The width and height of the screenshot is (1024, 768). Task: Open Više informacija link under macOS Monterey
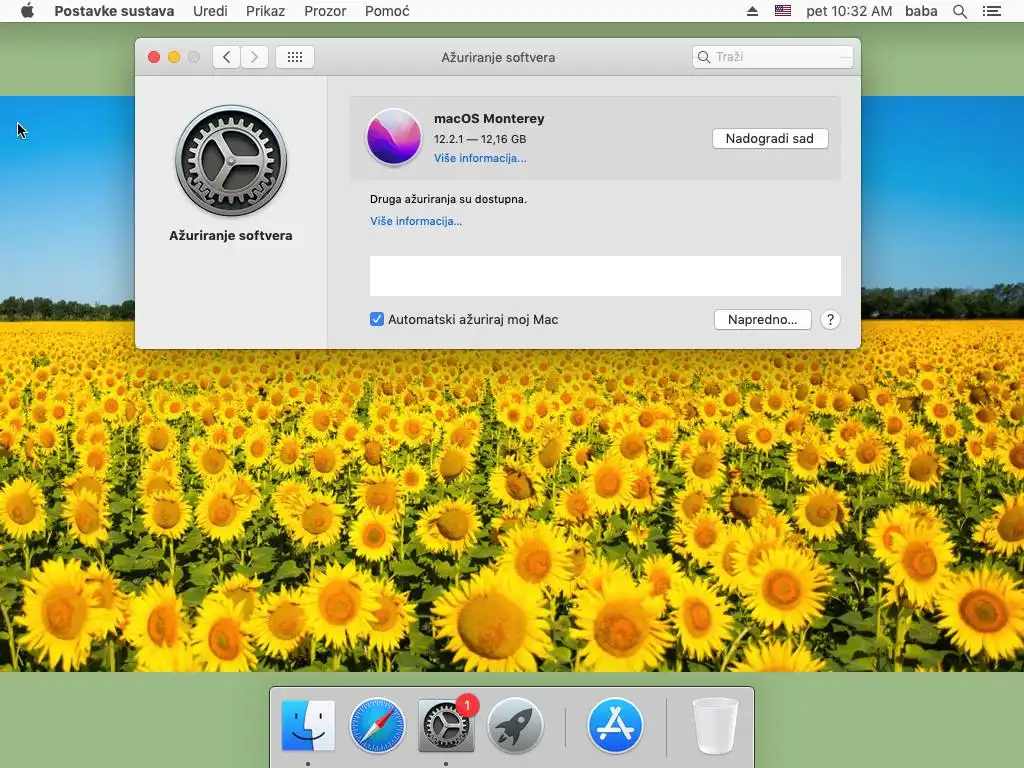coord(480,158)
